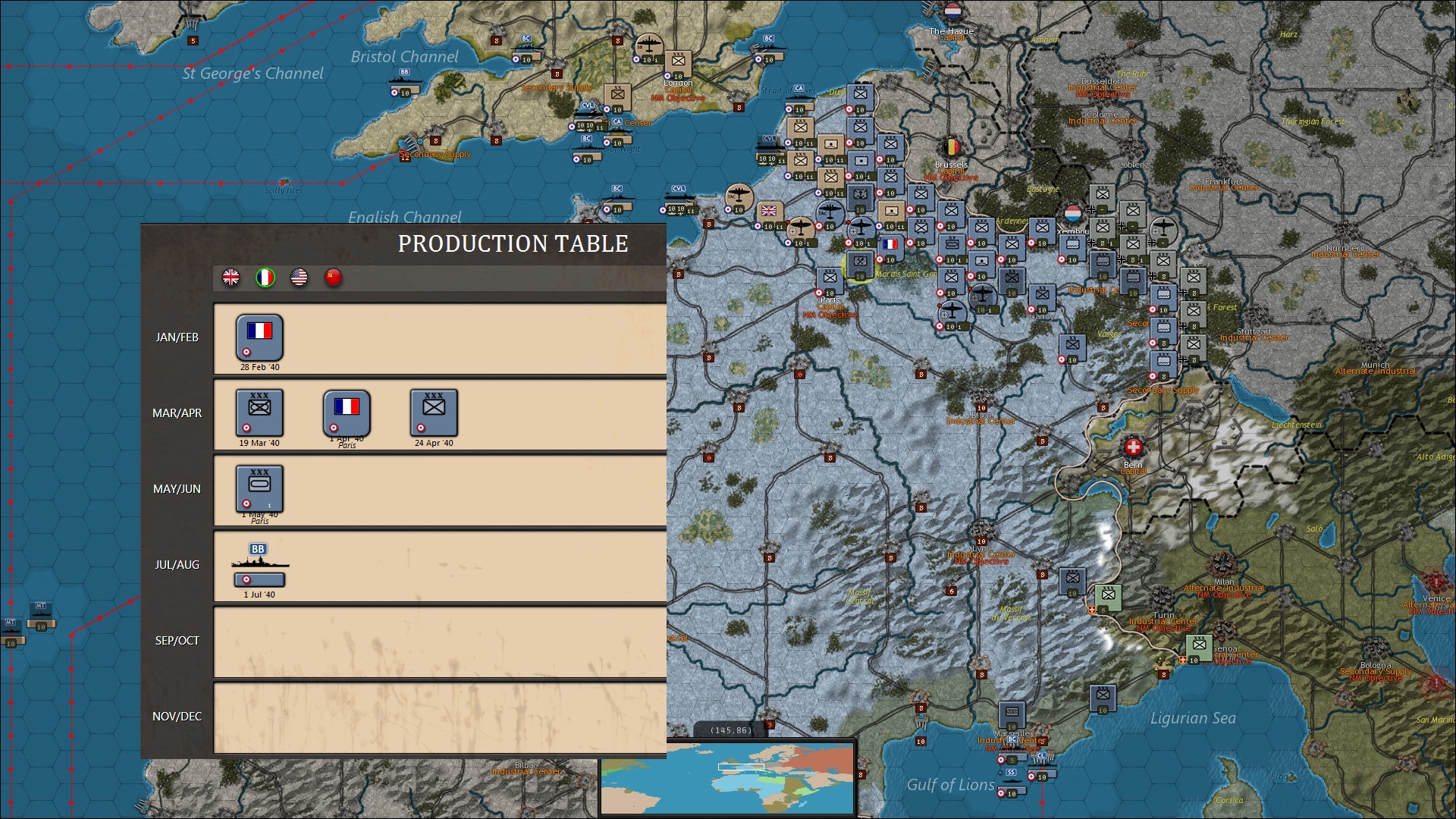This screenshot has height=819, width=1456.
Task: Select the XX division west of London
Action: pos(617,98)
